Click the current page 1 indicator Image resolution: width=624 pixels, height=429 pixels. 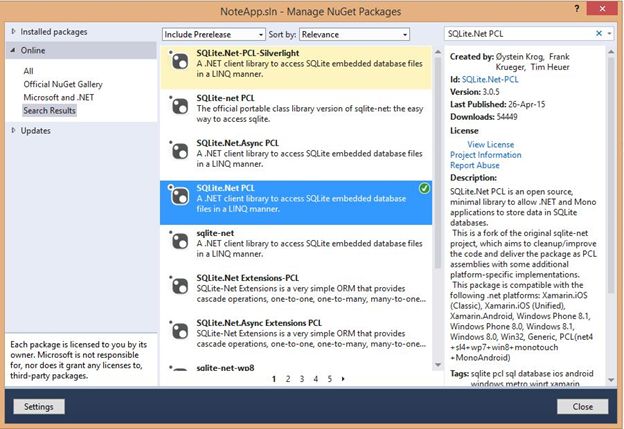coord(274,379)
